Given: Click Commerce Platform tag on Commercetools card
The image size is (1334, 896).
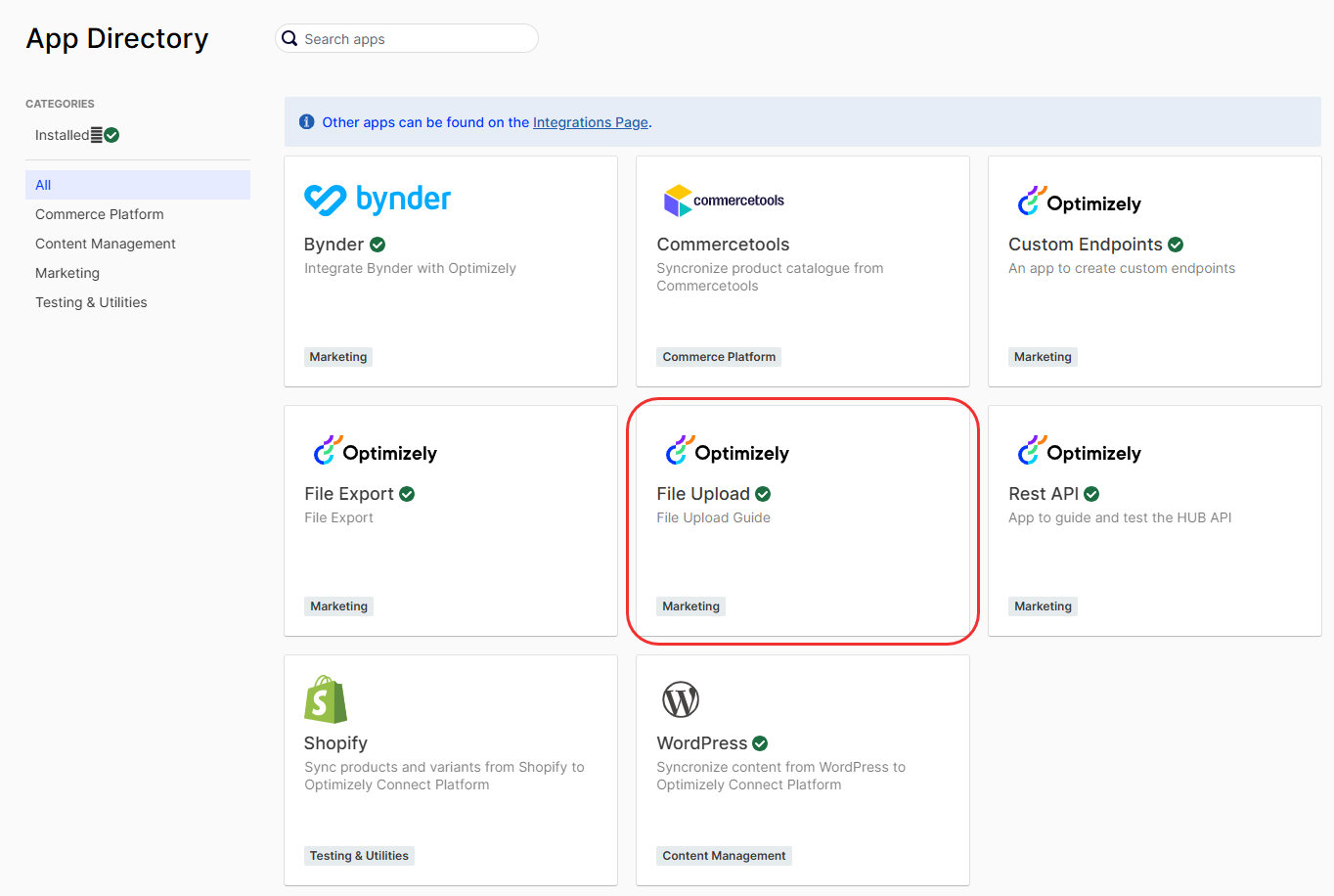Looking at the screenshot, I should 719,357.
